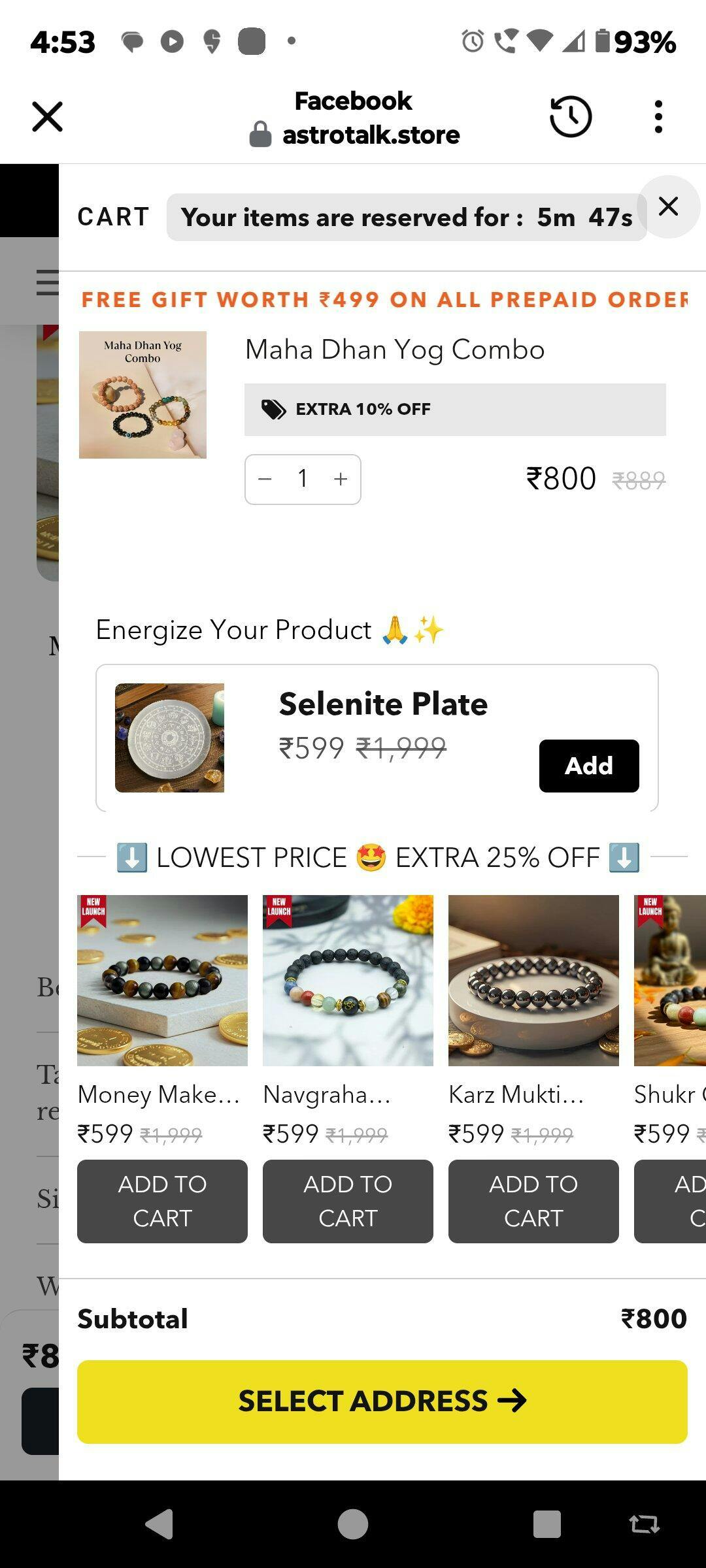Add Karz Mukti bracelet to cart
Image resolution: width=706 pixels, height=1568 pixels.
(x=533, y=1201)
